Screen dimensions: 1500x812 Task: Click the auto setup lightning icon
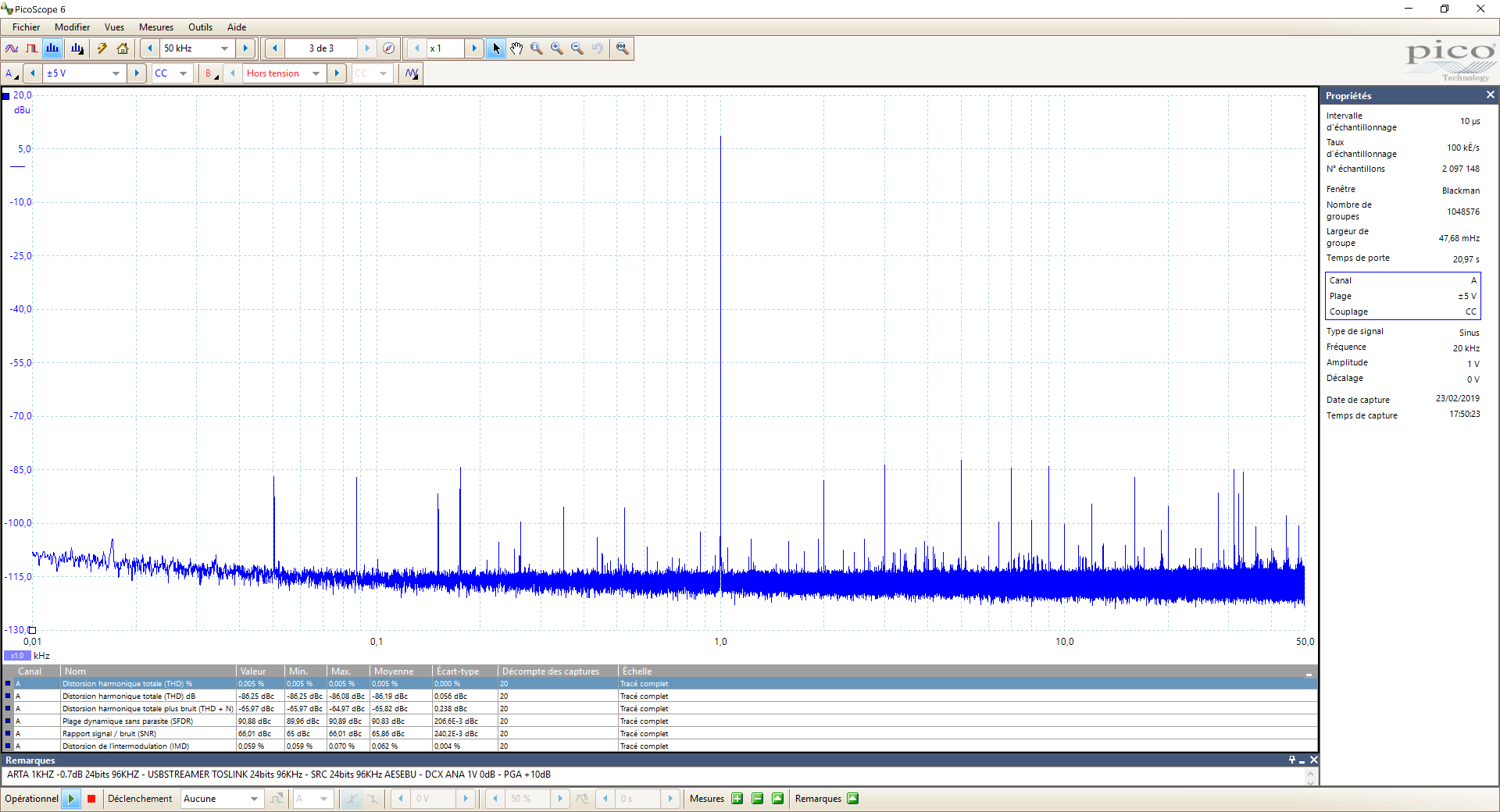(102, 48)
